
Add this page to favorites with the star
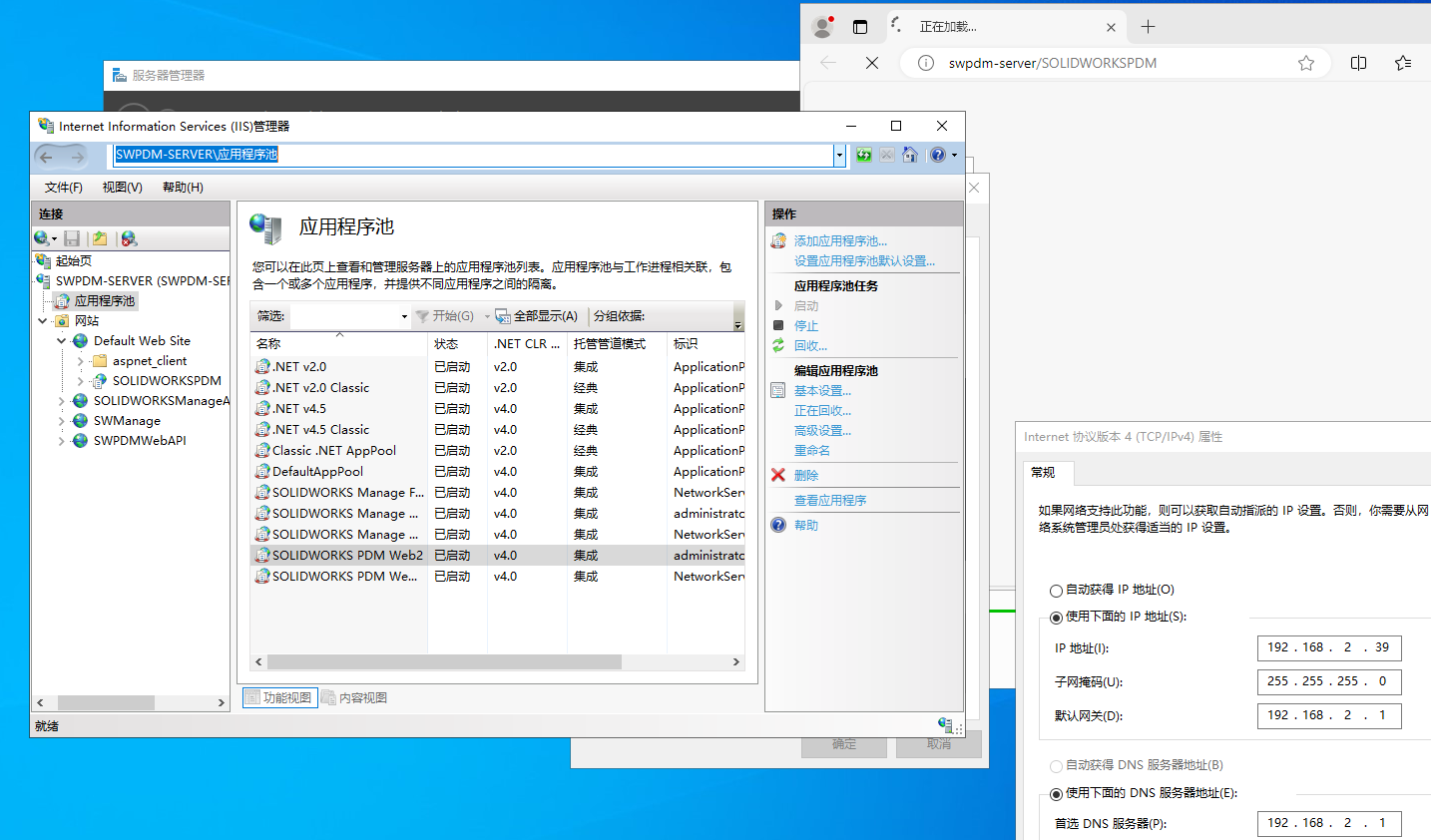coord(1306,63)
